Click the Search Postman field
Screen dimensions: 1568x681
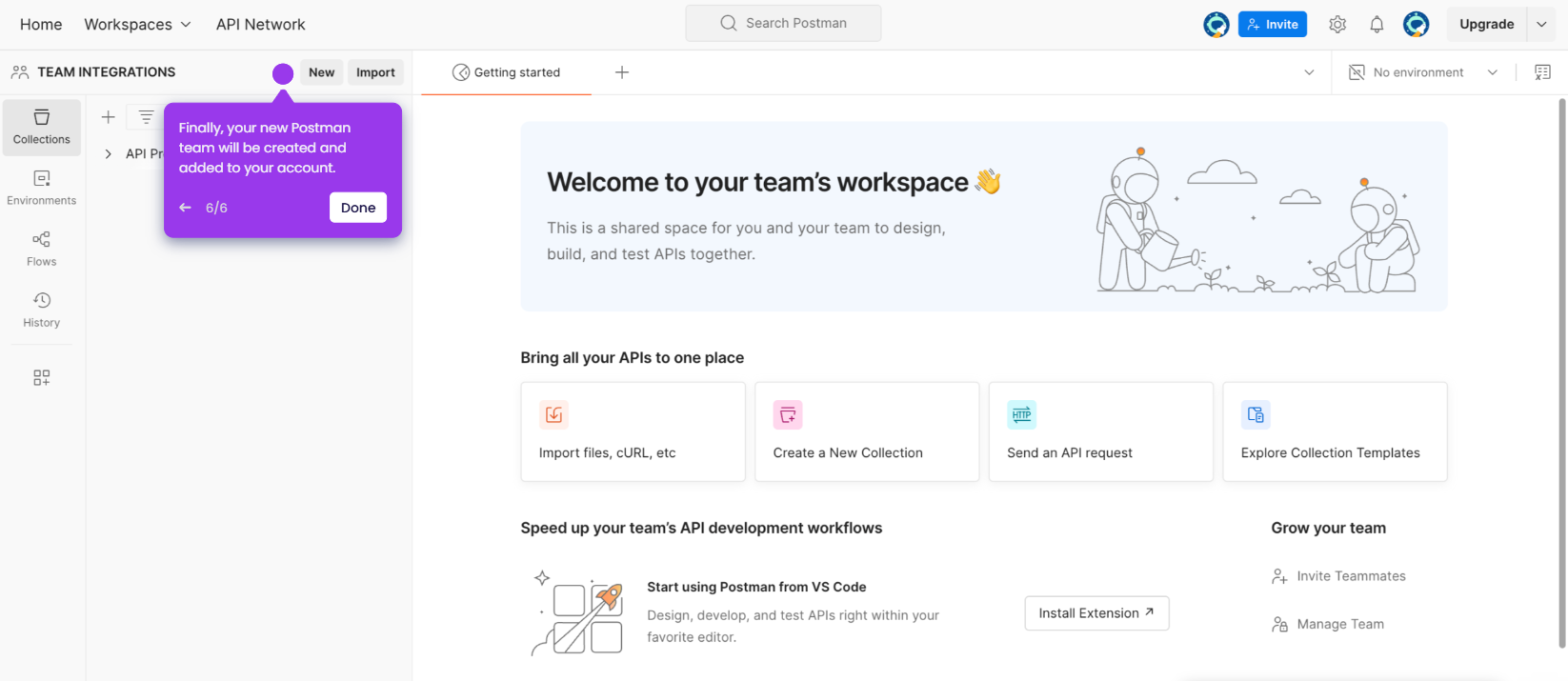[x=783, y=23]
